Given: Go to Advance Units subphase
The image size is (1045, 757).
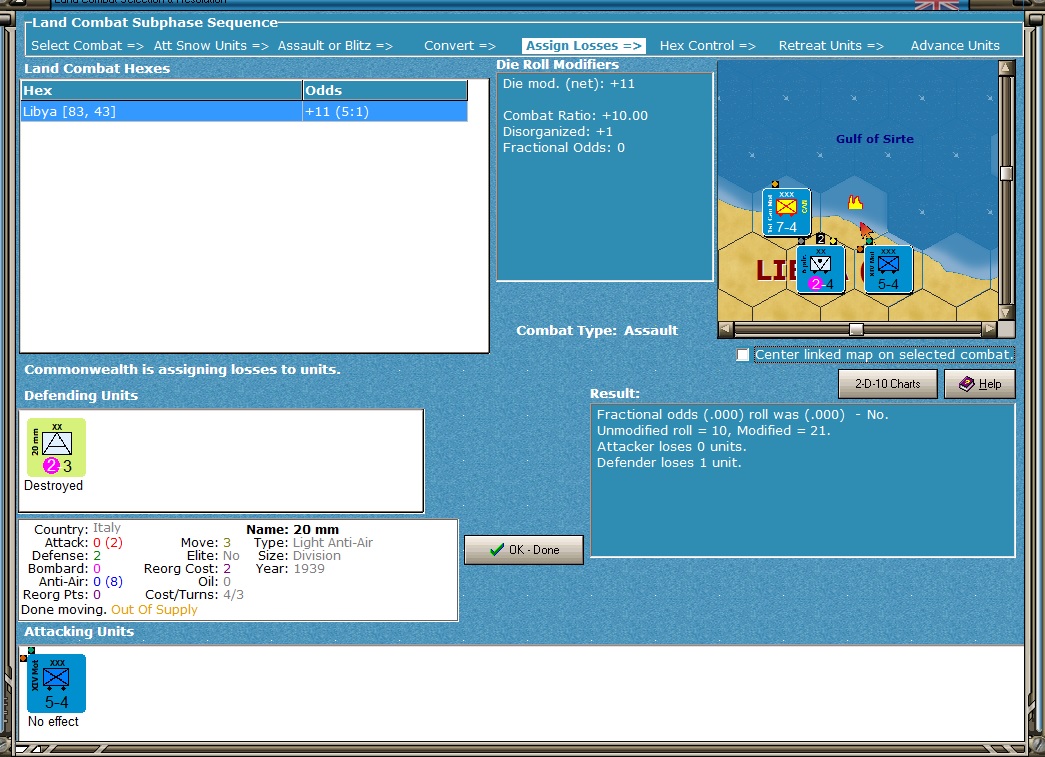Looking at the screenshot, I should (x=955, y=45).
